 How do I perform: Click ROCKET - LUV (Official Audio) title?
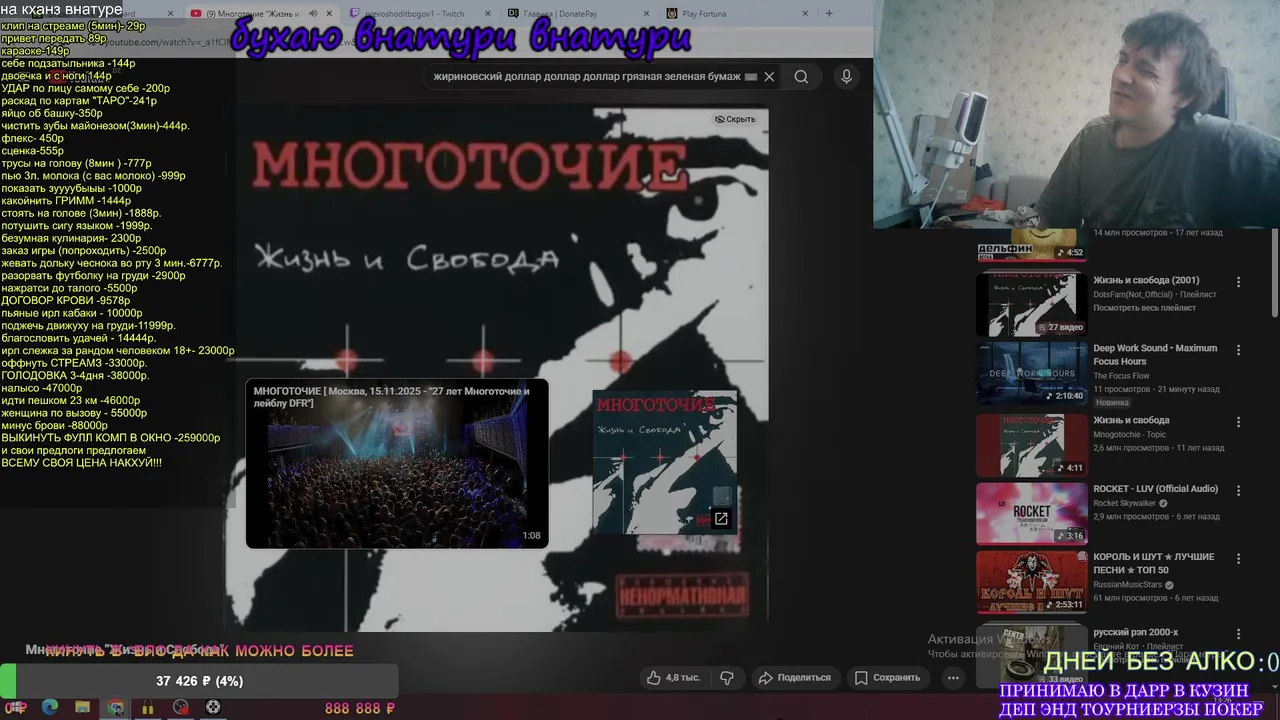(x=1155, y=489)
